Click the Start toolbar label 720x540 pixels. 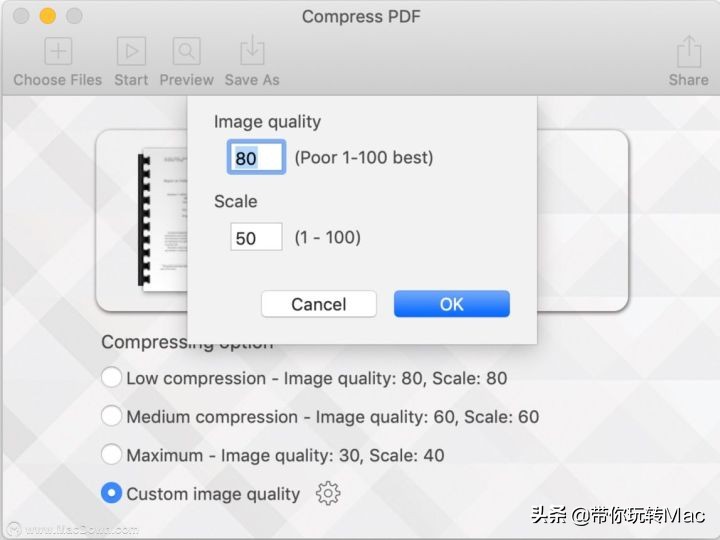[x=131, y=80]
